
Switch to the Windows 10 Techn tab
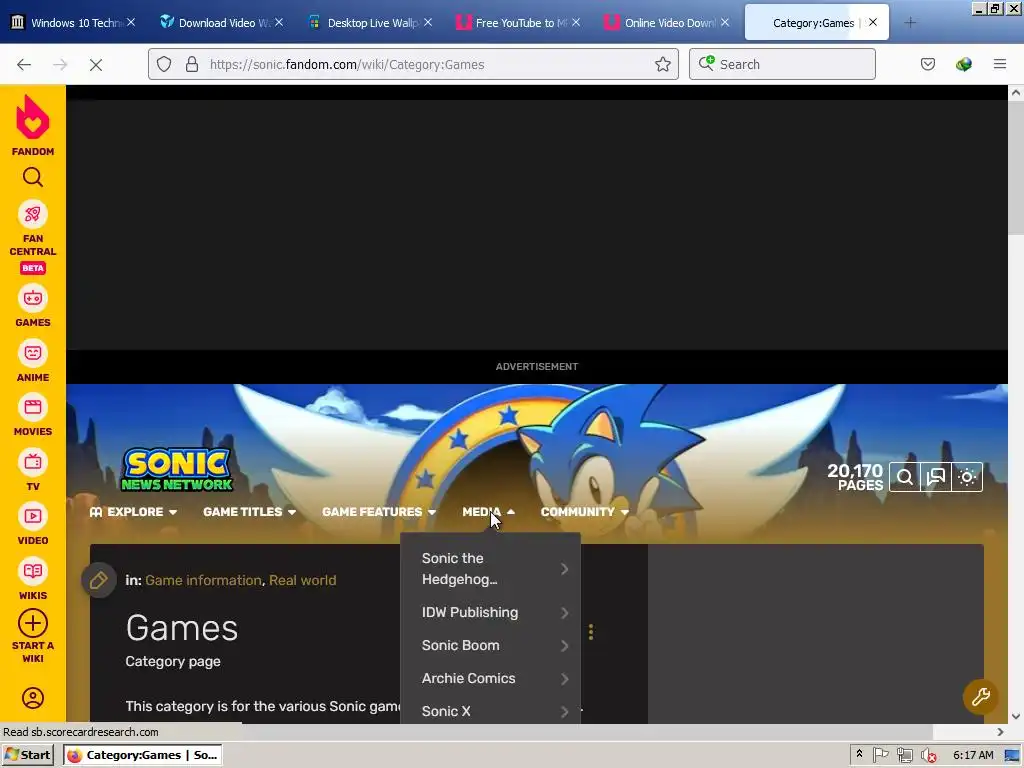coord(74,23)
